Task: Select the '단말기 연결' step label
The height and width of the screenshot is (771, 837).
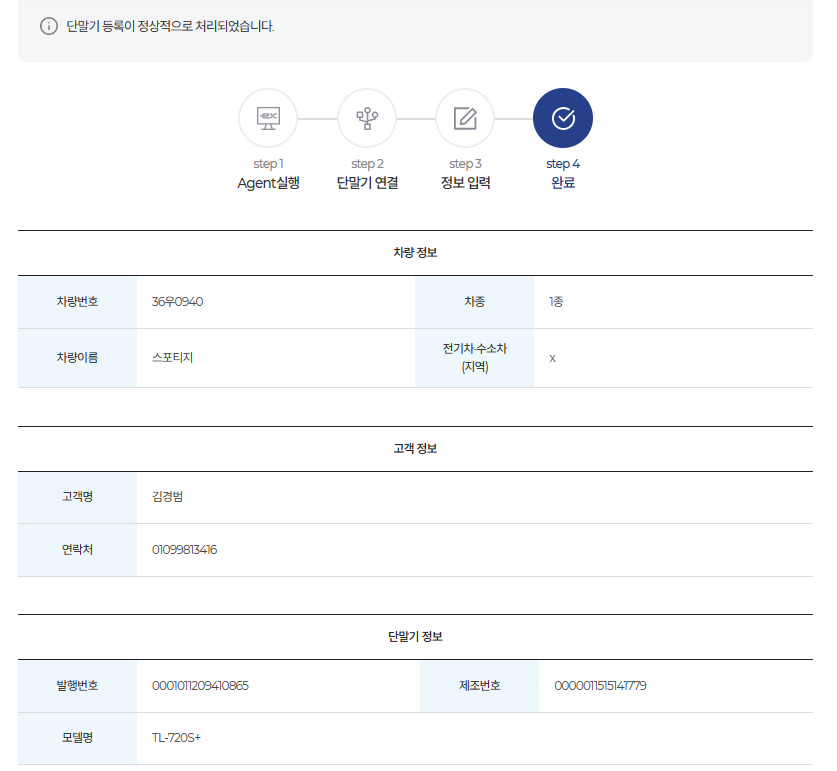Action: [x=367, y=183]
